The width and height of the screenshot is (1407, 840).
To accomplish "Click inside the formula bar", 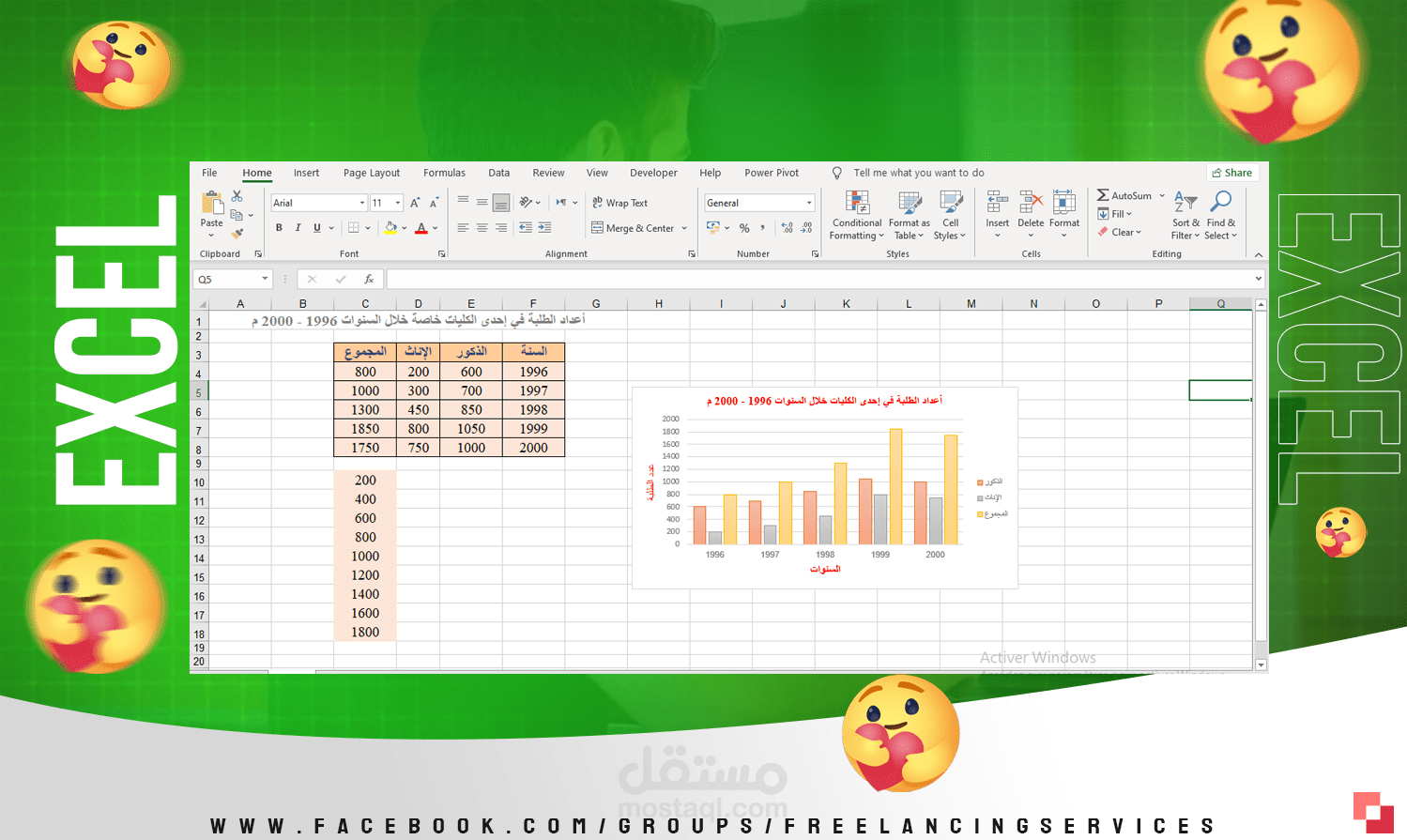I will pyautogui.click(x=818, y=279).
